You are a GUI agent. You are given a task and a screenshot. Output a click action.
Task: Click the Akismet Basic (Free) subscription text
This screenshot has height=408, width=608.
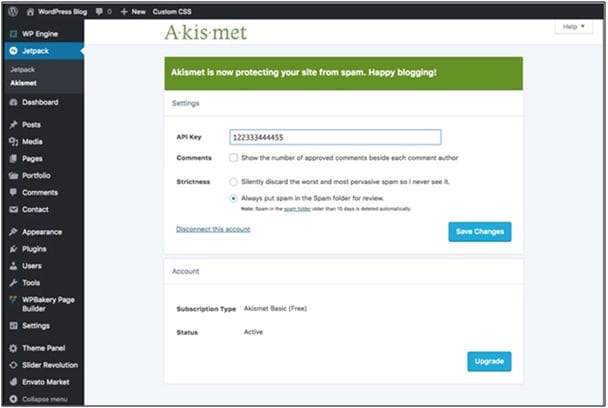275,309
